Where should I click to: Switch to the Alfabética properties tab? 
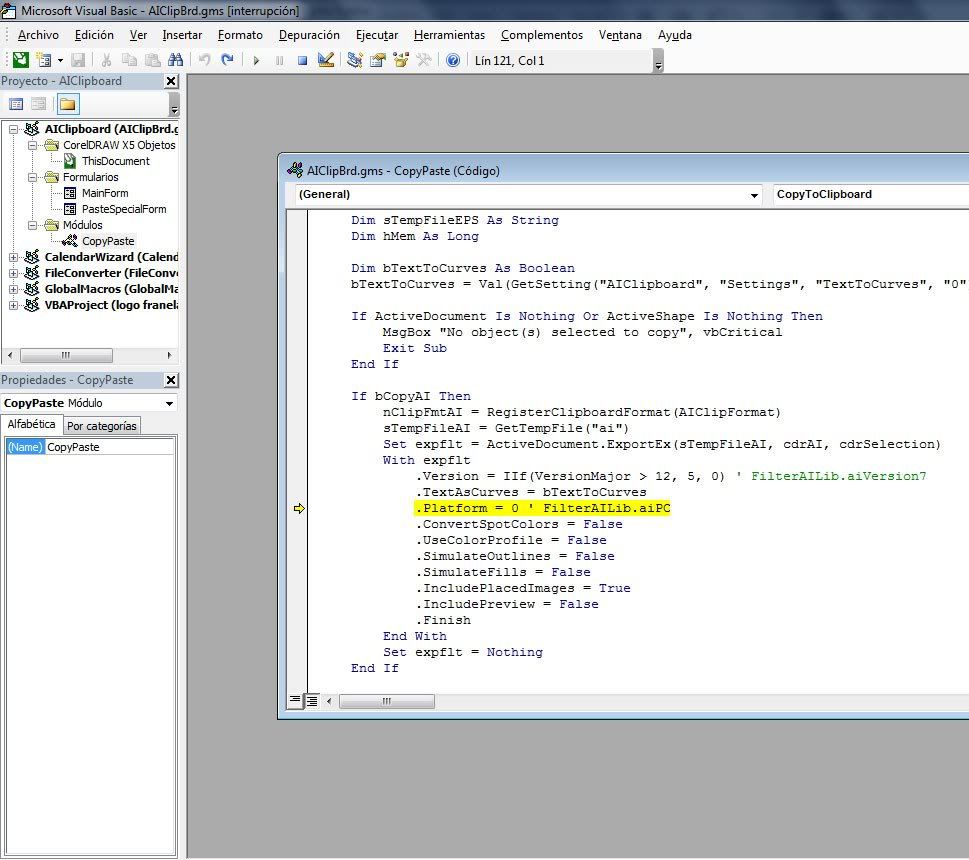pos(32,424)
